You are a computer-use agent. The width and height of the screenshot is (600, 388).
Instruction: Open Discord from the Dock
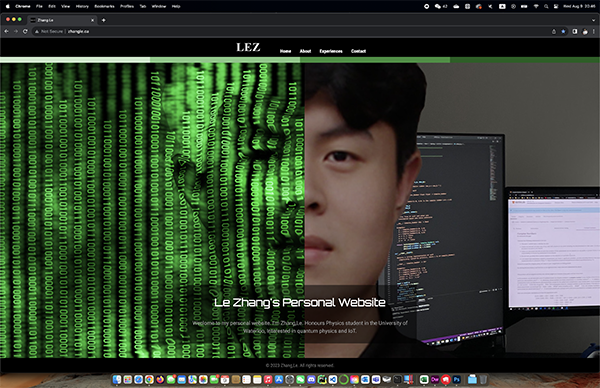(x=311, y=379)
